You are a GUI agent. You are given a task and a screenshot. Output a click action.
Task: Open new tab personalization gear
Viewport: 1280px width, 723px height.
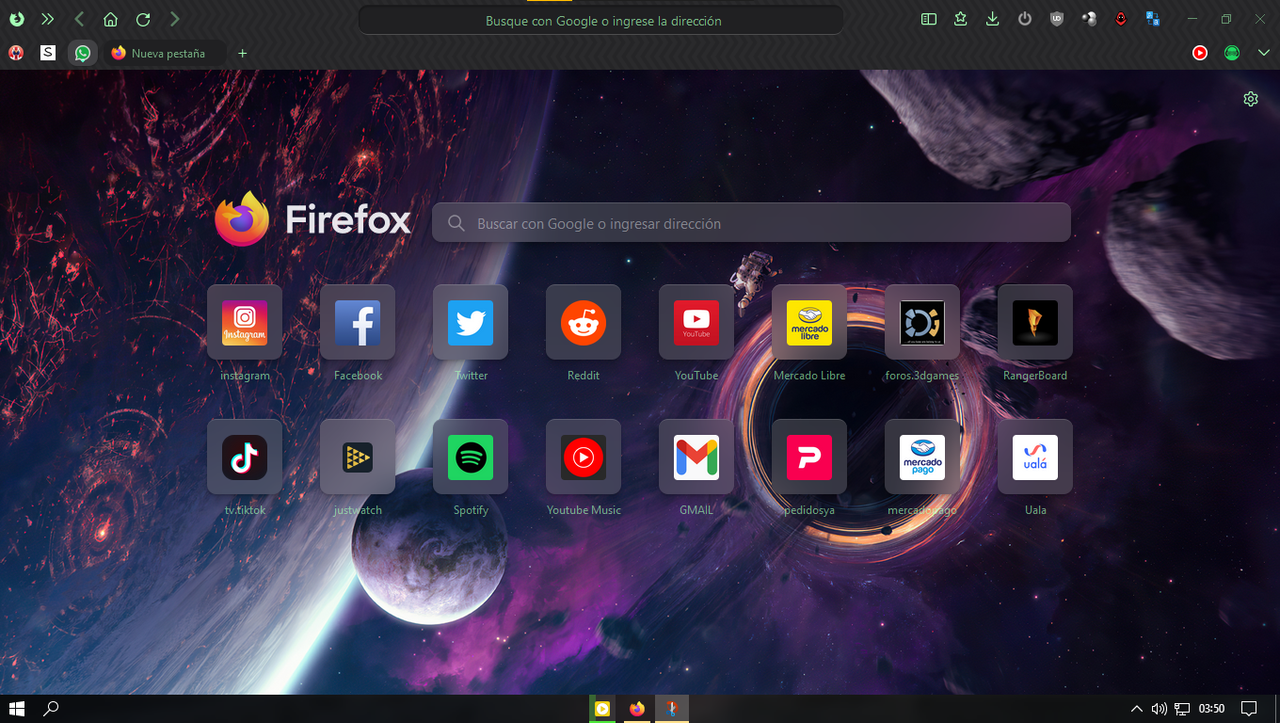[1250, 99]
